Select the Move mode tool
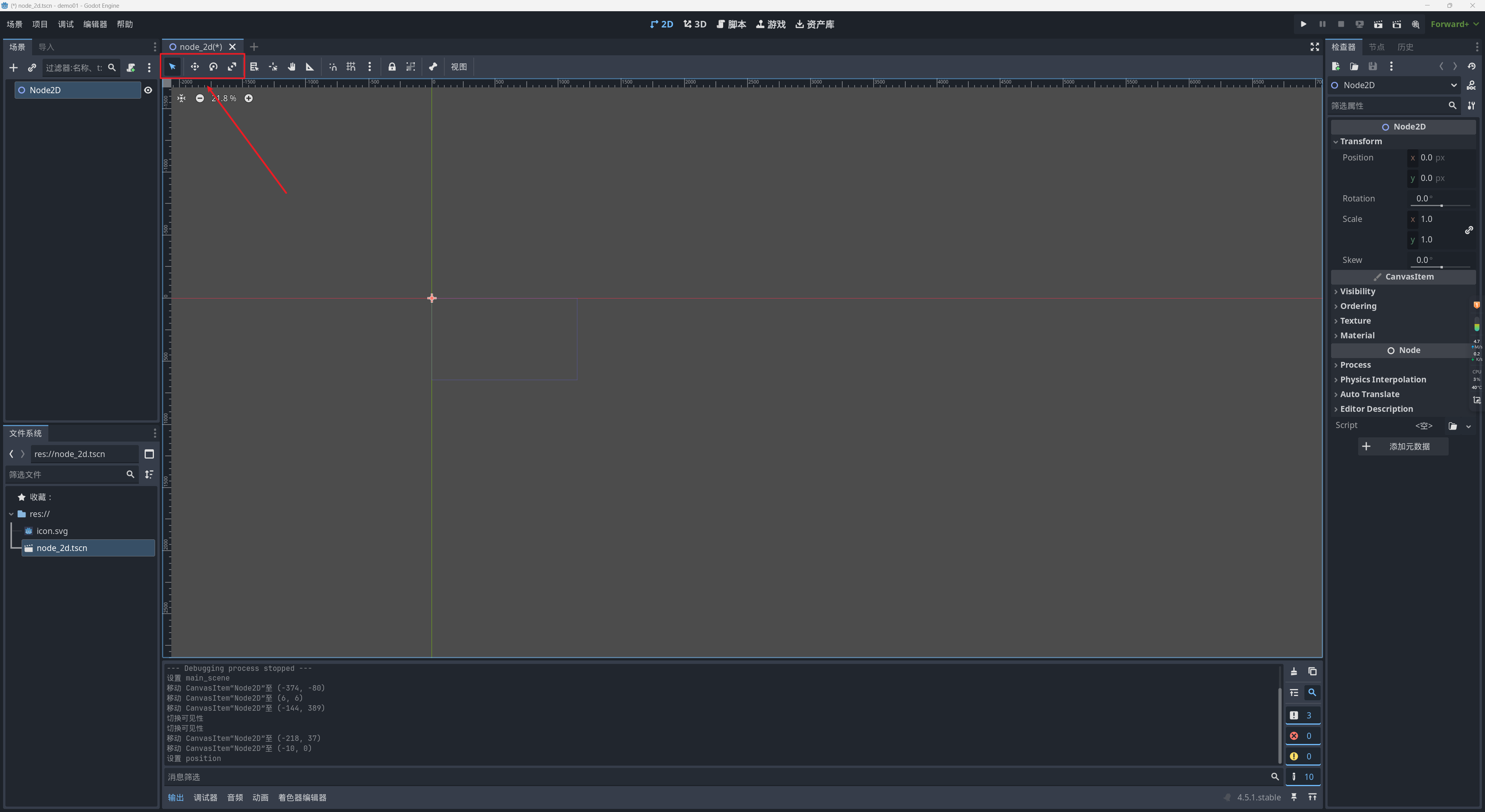The image size is (1485, 812). [x=194, y=67]
